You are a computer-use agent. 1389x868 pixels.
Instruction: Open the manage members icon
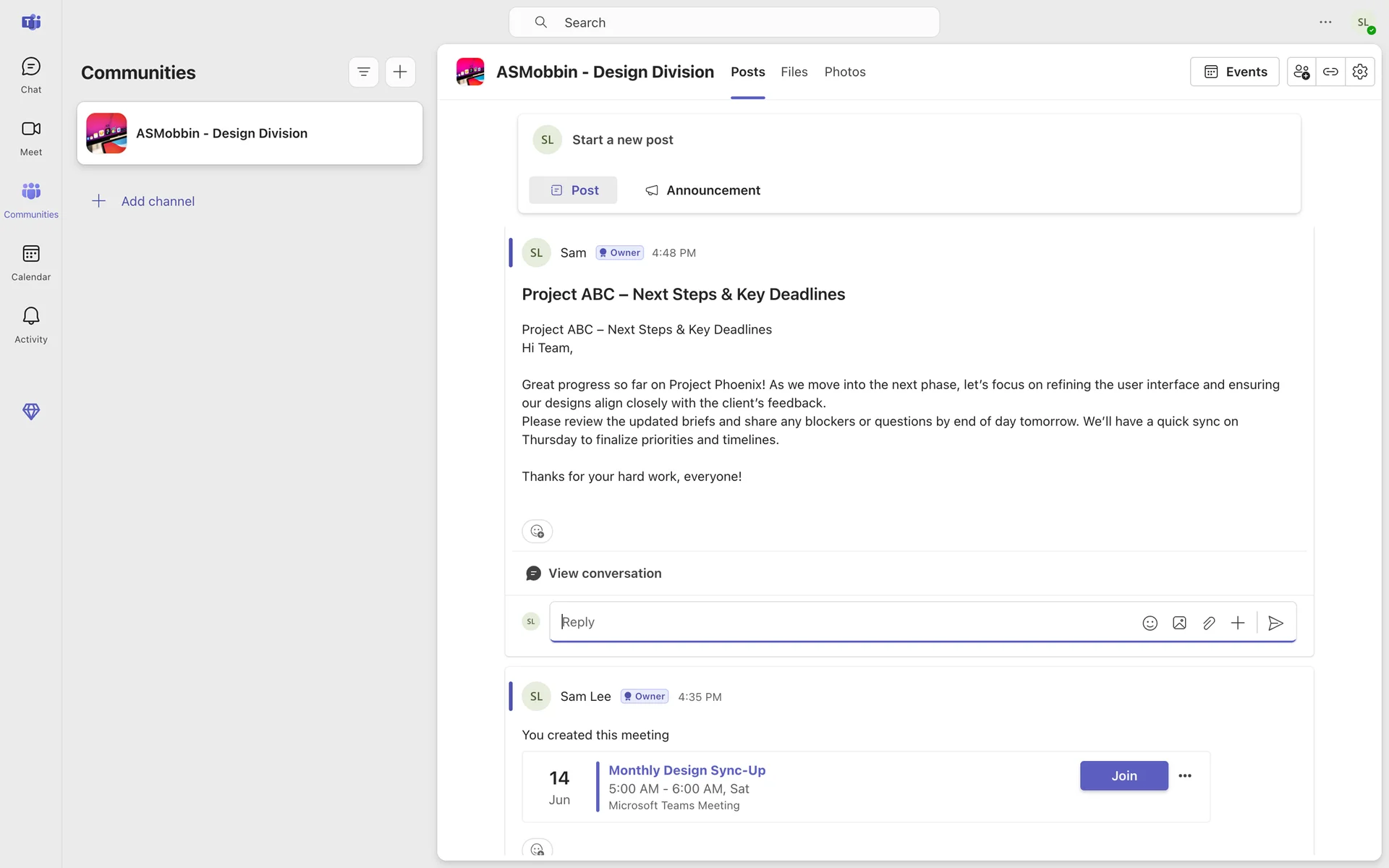tap(1301, 72)
